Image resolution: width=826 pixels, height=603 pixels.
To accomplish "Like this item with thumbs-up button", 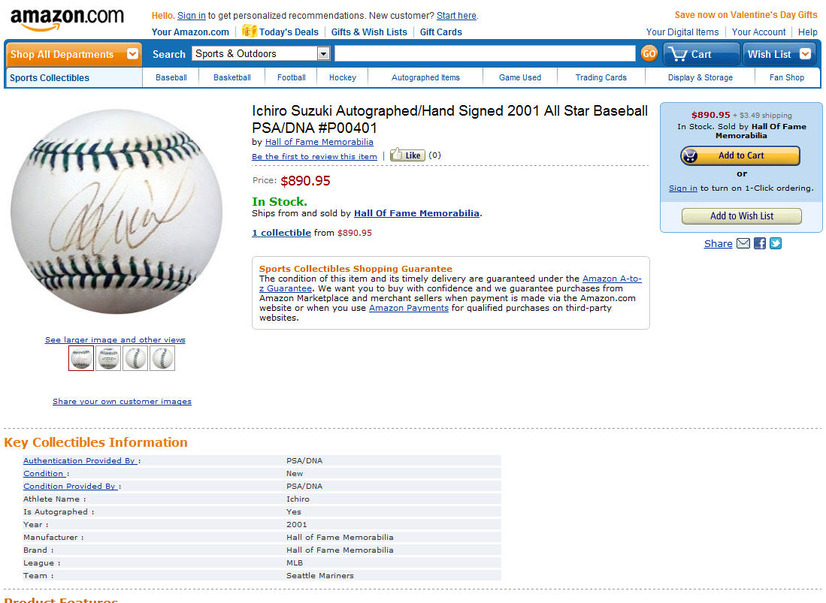I will [x=407, y=155].
